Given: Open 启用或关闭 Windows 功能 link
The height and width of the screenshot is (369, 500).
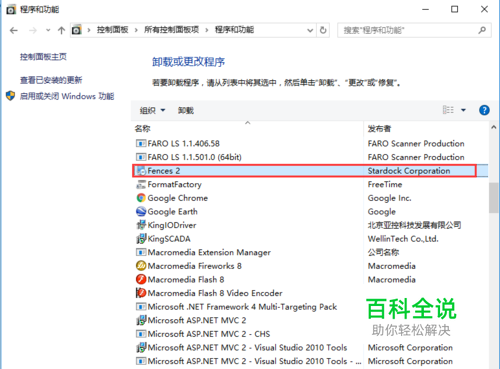Looking at the screenshot, I should 67,96.
